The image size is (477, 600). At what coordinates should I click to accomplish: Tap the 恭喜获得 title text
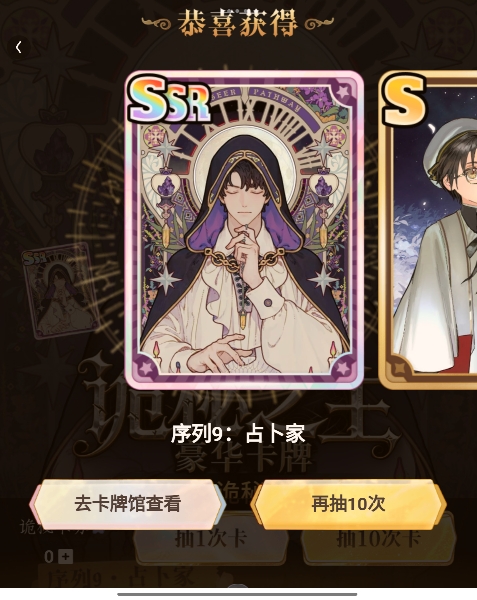tap(238, 23)
